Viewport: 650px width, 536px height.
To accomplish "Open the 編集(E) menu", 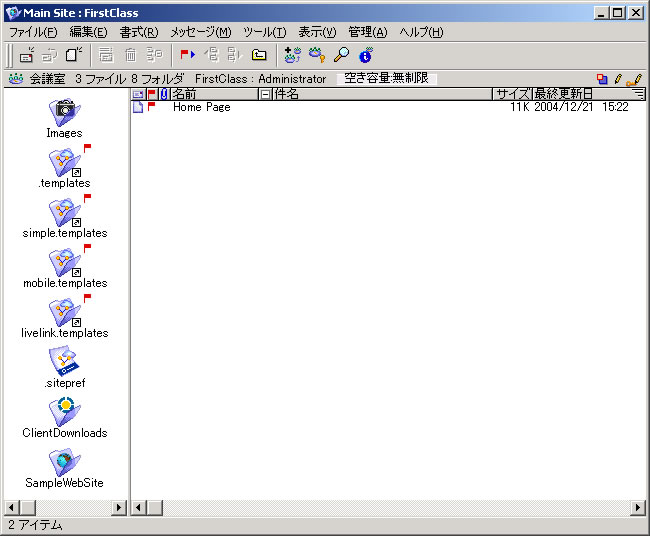I will click(88, 32).
